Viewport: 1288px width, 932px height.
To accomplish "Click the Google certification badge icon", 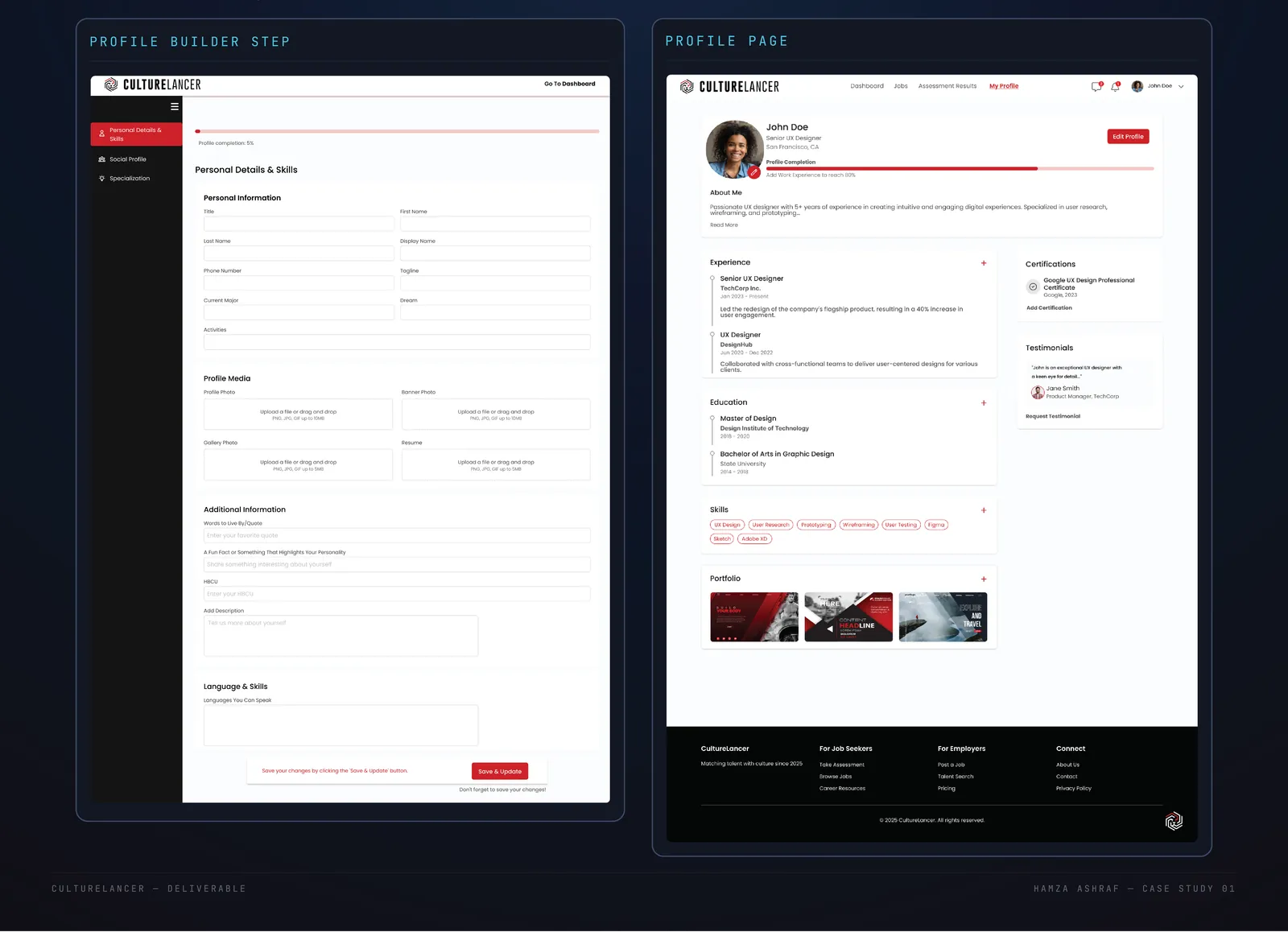I will pos(1033,287).
